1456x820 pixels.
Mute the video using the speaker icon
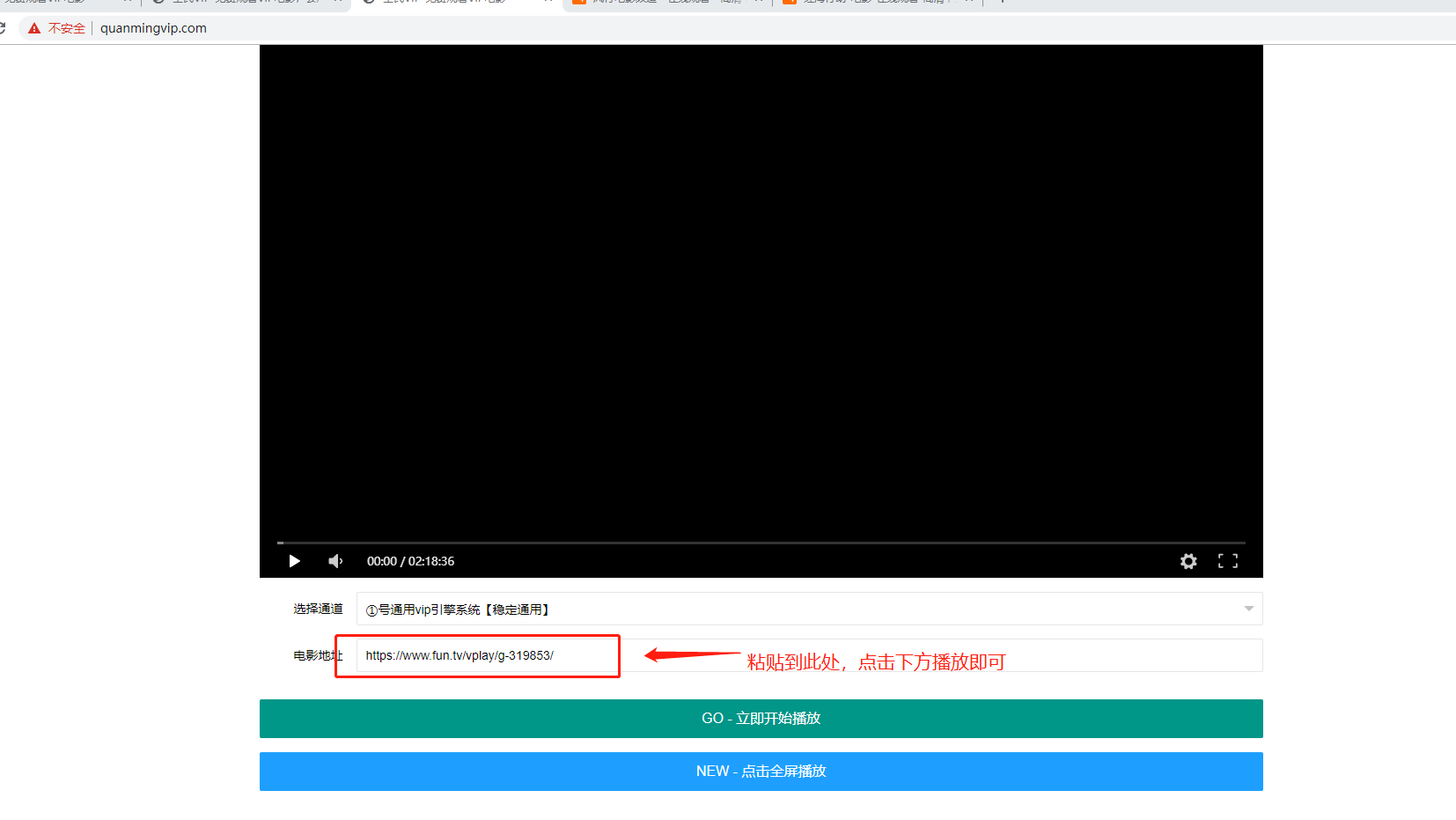coord(335,561)
